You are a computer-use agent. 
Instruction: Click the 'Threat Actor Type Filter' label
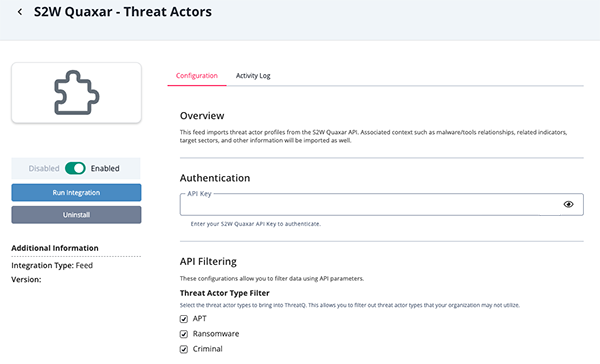(x=225, y=293)
